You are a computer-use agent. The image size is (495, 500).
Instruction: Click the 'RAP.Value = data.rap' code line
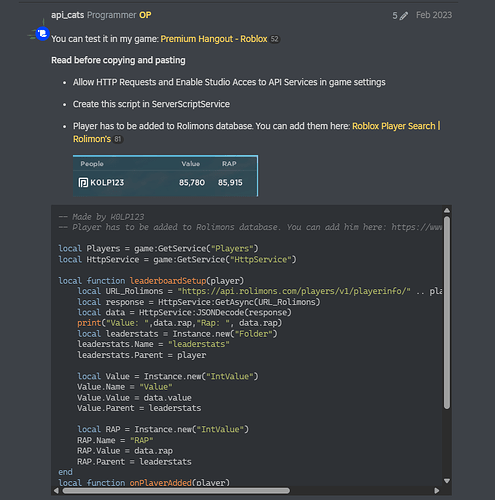click(125, 451)
